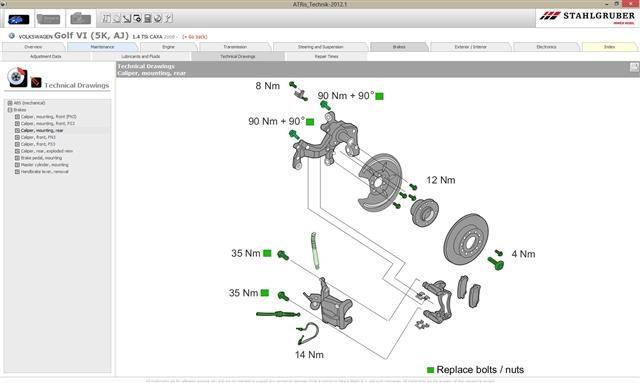
Task: Open the blue car vehicle selection icon
Action: (x=19, y=19)
